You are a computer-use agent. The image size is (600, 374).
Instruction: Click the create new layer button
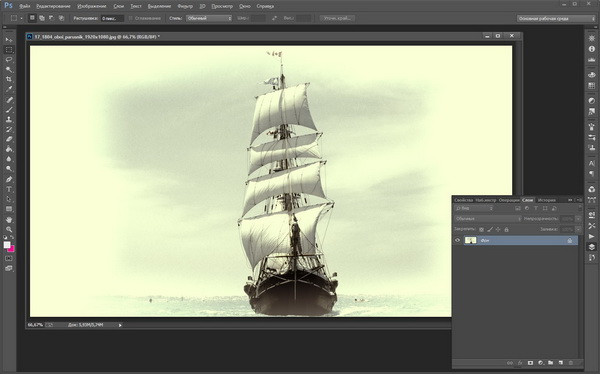coord(561,363)
